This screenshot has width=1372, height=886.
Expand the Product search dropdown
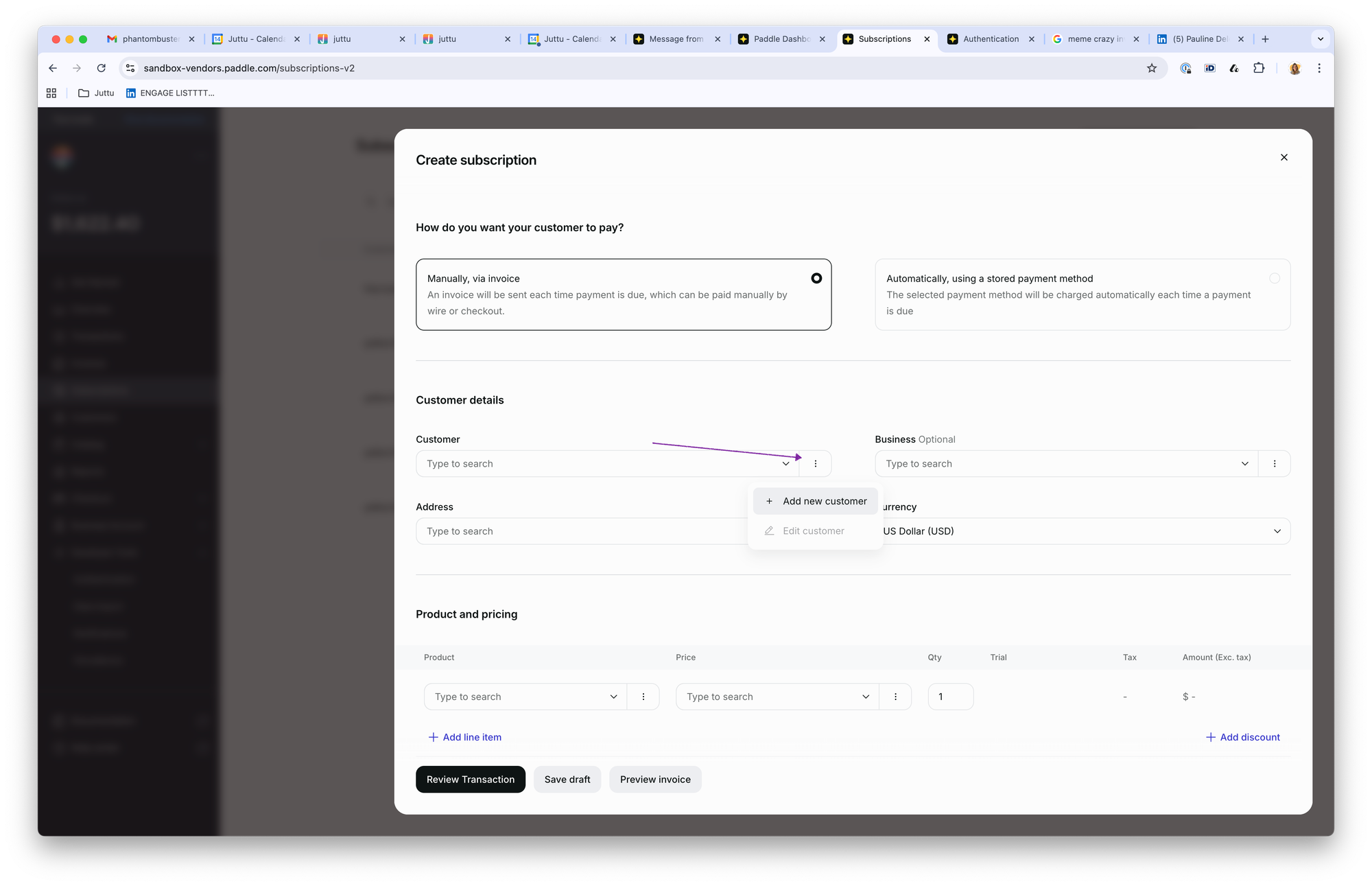pyautogui.click(x=613, y=697)
